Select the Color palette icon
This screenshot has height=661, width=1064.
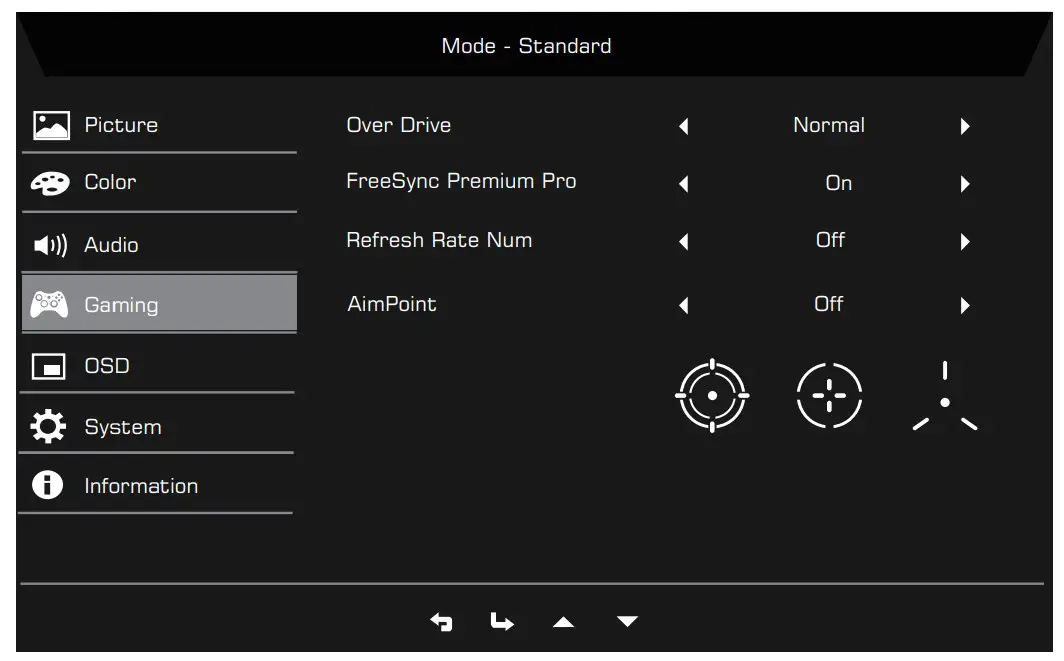click(50, 183)
